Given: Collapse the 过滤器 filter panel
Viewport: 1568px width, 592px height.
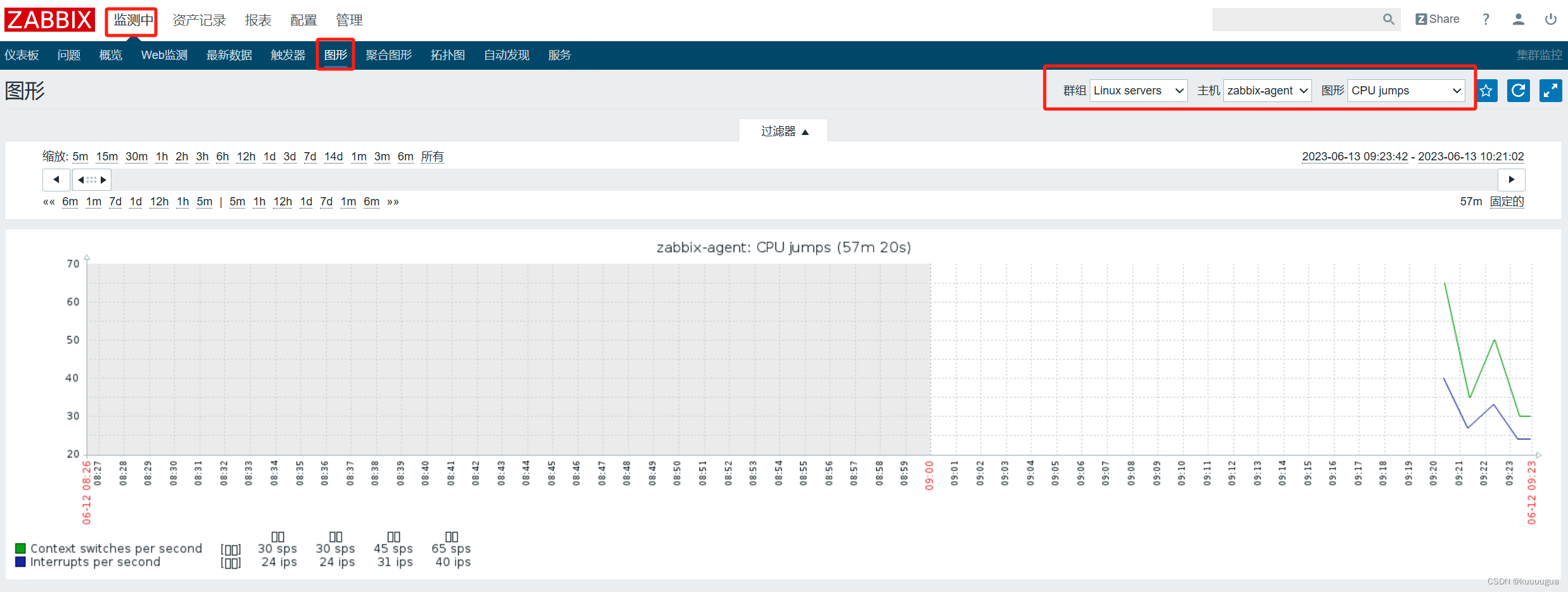Looking at the screenshot, I should (x=784, y=131).
